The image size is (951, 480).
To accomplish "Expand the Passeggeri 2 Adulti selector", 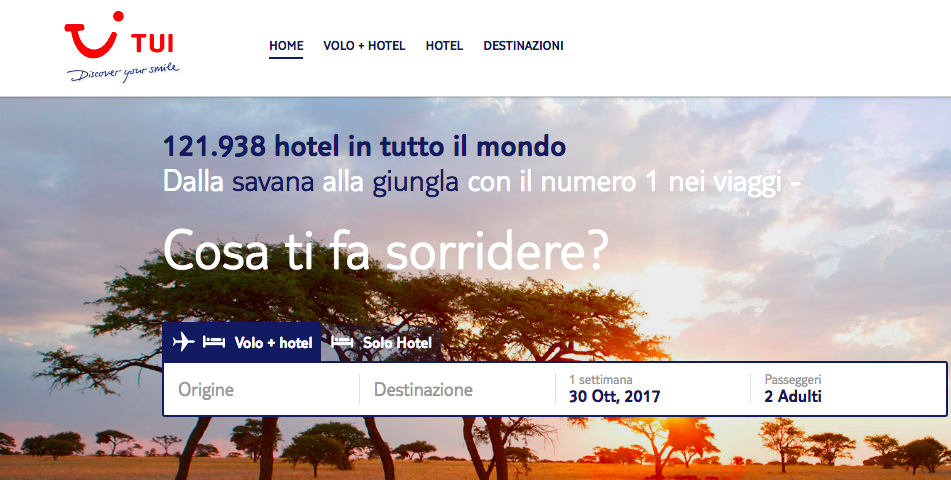I will [x=848, y=389].
